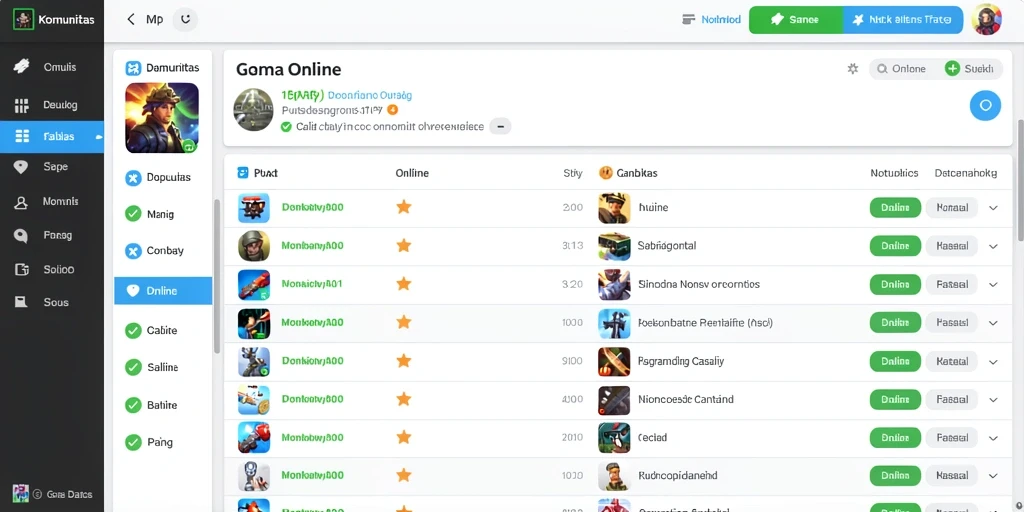Open the user avatar profile
The image size is (1024, 512).
pos(986,20)
